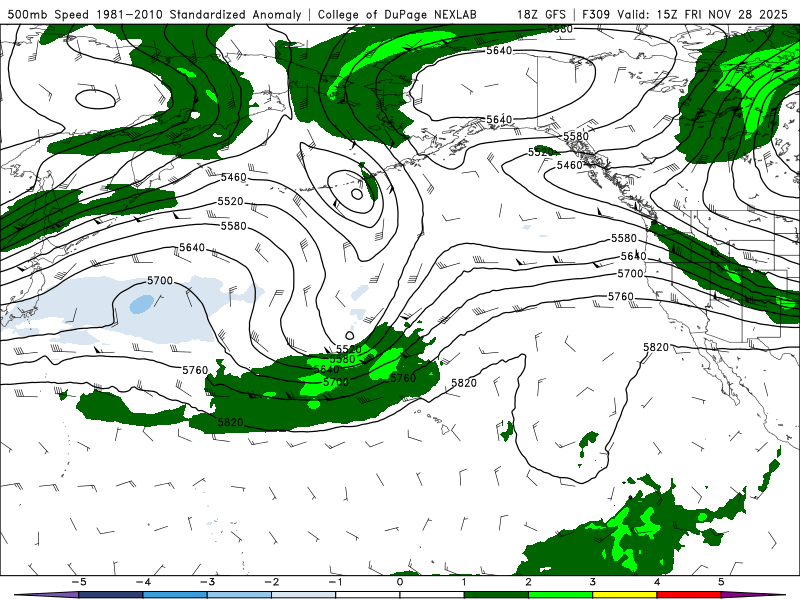Click the '-3' tick label on the colorbar
Image resolution: width=800 pixels, height=600 pixels.
[x=207, y=582]
